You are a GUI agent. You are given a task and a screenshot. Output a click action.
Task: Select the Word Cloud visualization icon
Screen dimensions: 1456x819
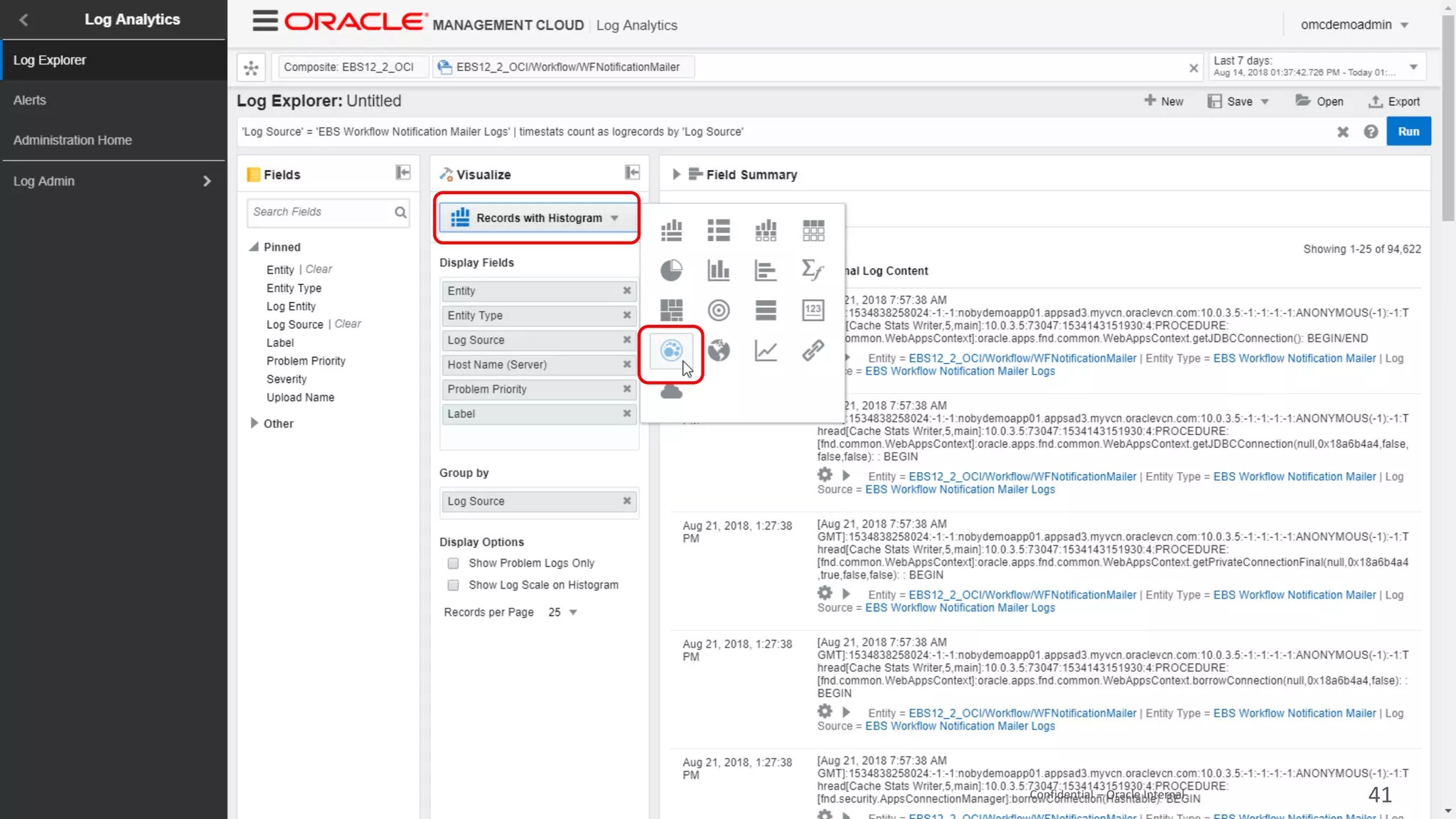click(x=671, y=391)
